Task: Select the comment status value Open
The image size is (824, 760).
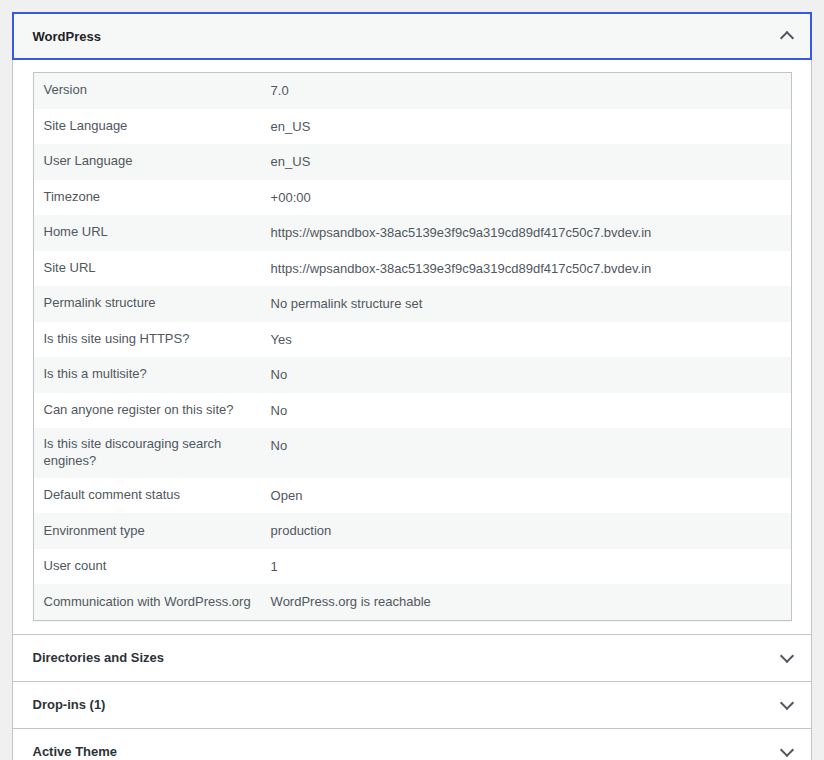Action: [286, 496]
